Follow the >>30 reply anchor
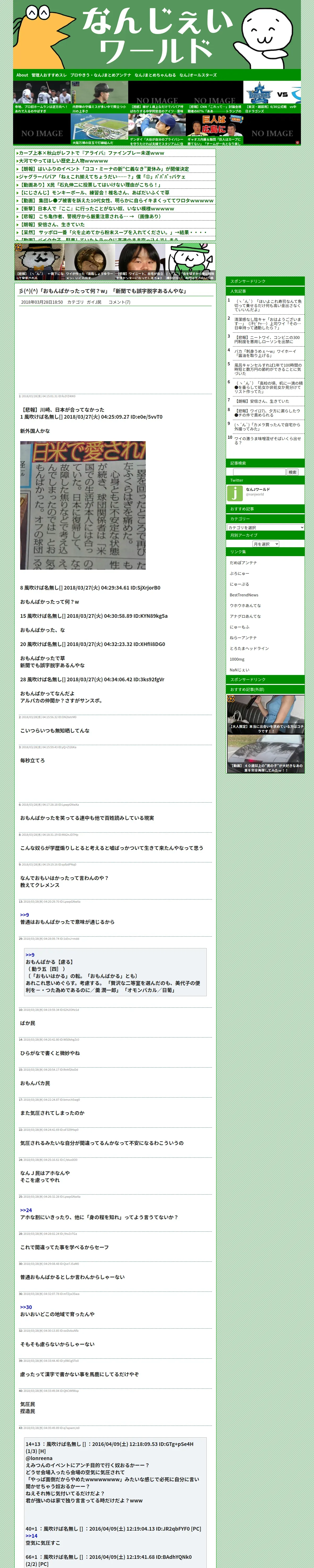 pyautogui.click(x=26, y=1307)
